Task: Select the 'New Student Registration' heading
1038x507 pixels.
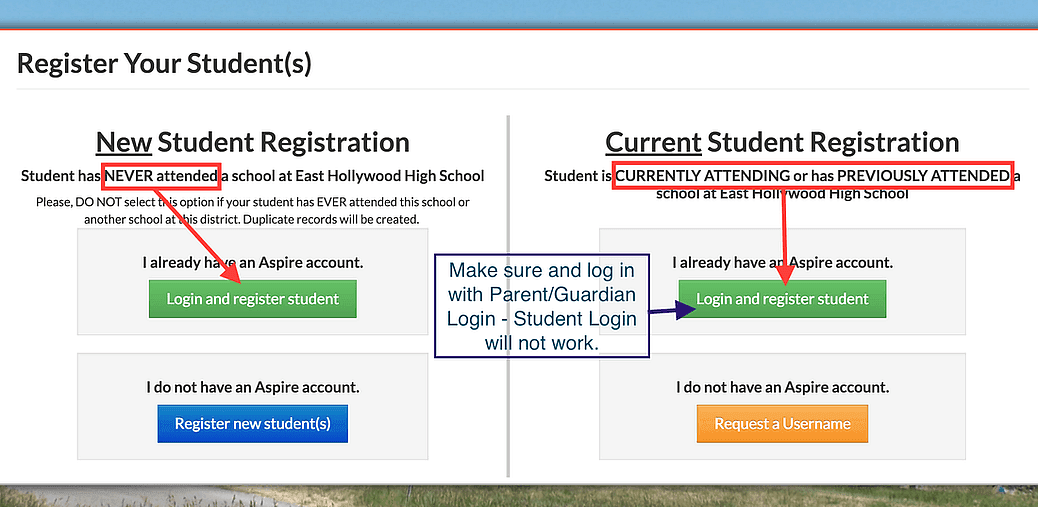Action: (252, 142)
